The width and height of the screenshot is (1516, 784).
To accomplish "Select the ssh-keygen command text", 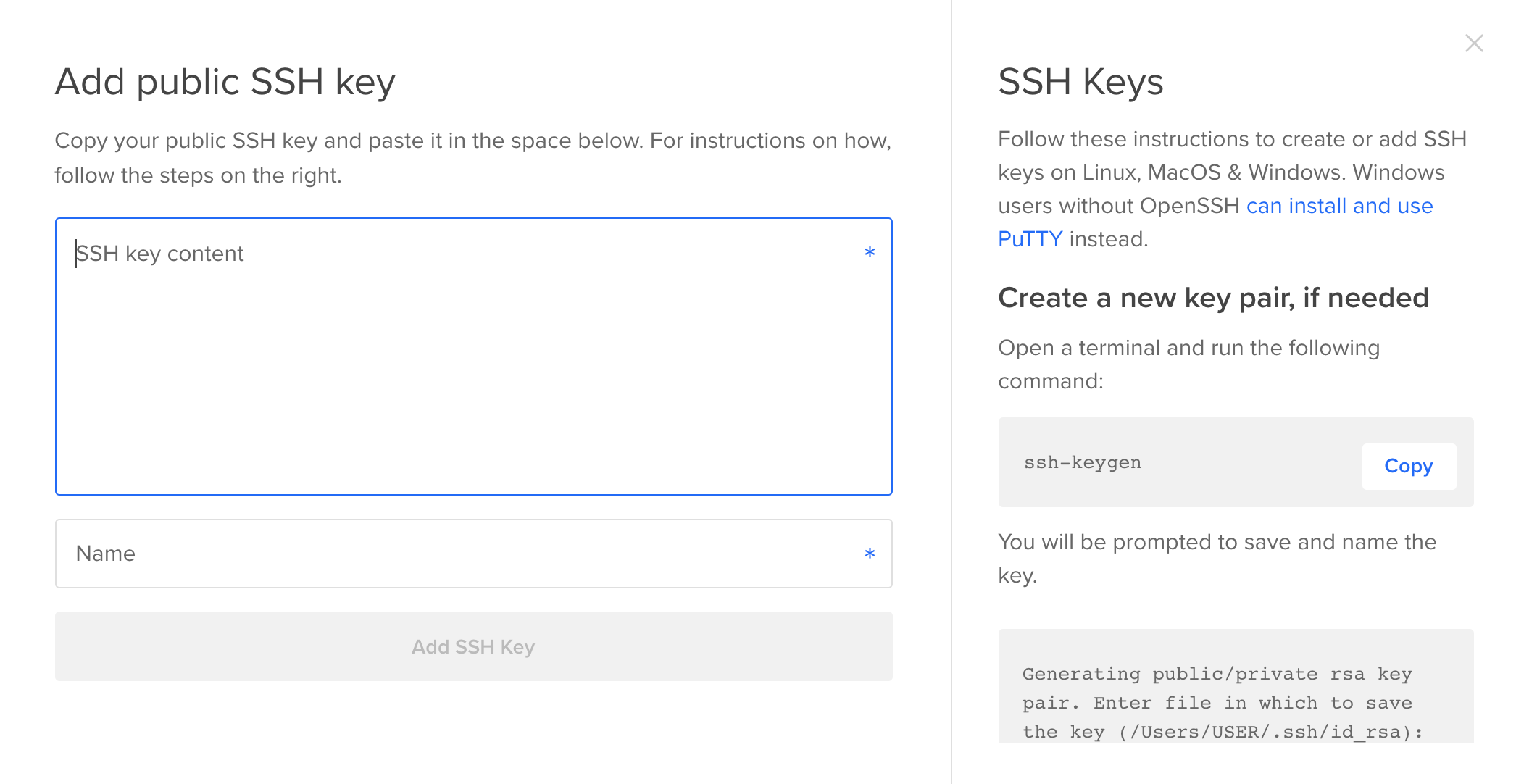I will pyautogui.click(x=1081, y=463).
